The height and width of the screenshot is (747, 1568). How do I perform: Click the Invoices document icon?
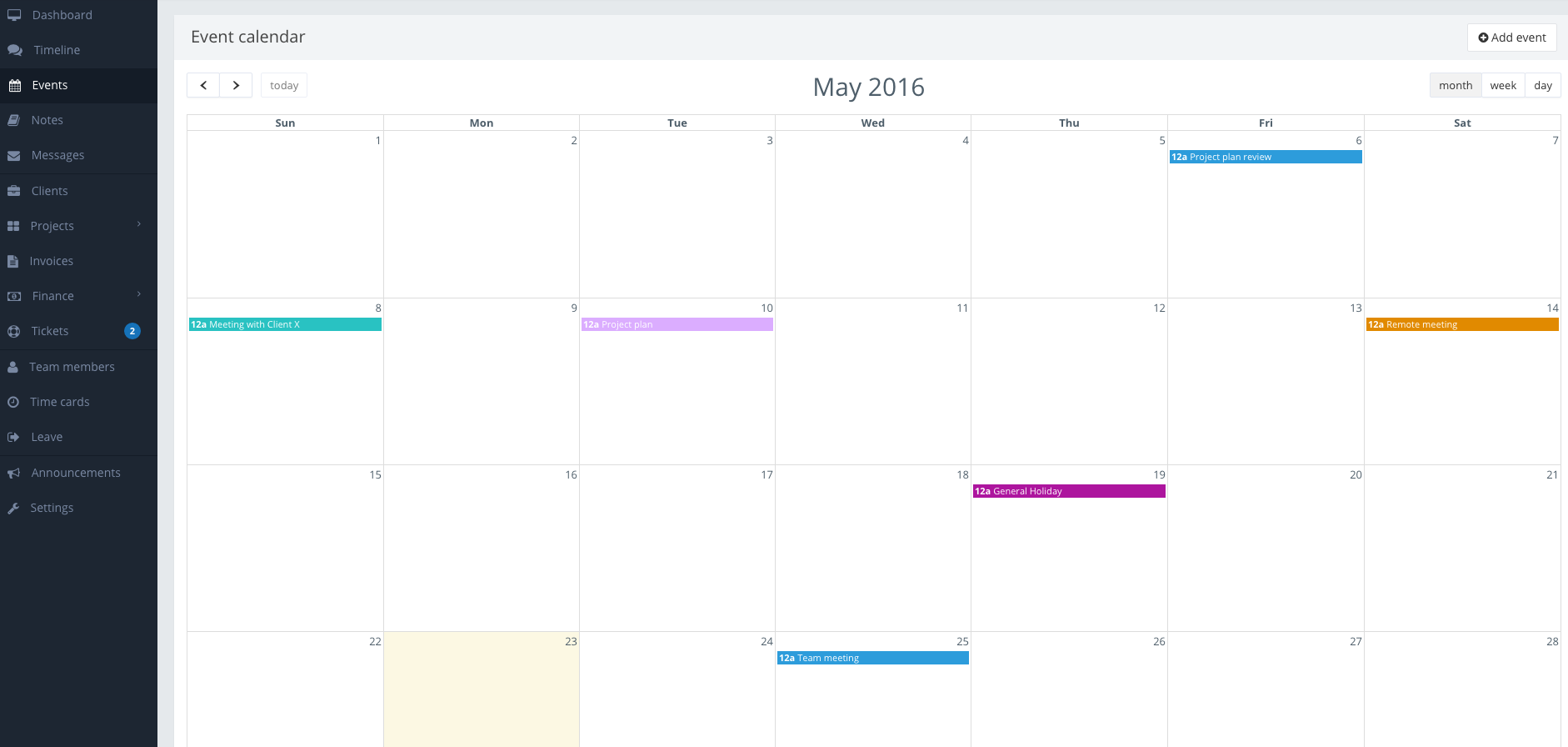coord(12,261)
